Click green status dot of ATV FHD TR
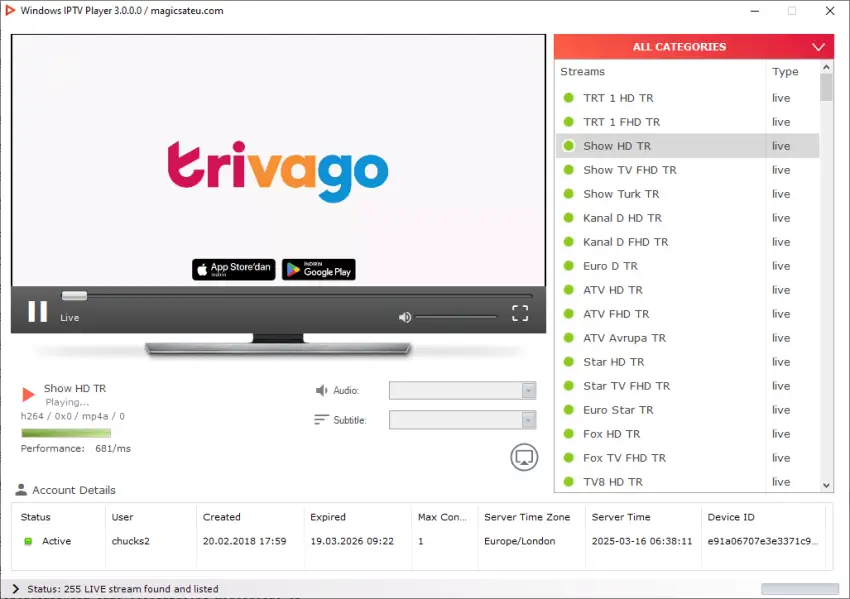Screen dimensions: 850x599 click(569, 313)
